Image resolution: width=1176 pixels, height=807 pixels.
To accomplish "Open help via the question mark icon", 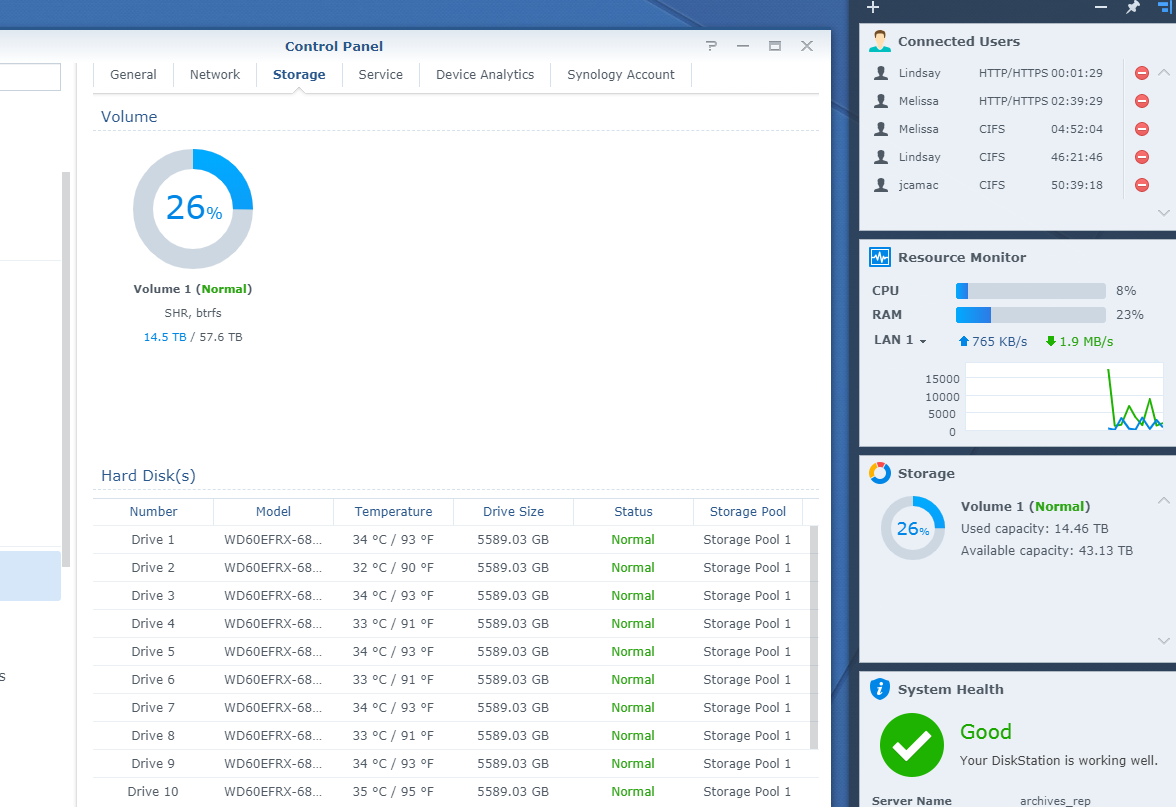I will point(711,46).
